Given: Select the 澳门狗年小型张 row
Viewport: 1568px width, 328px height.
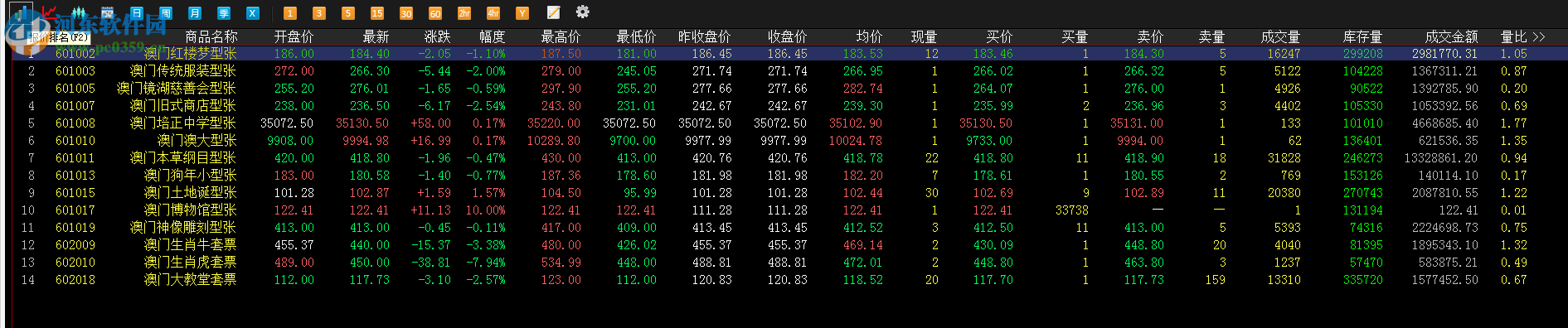Looking at the screenshot, I should (x=790, y=176).
